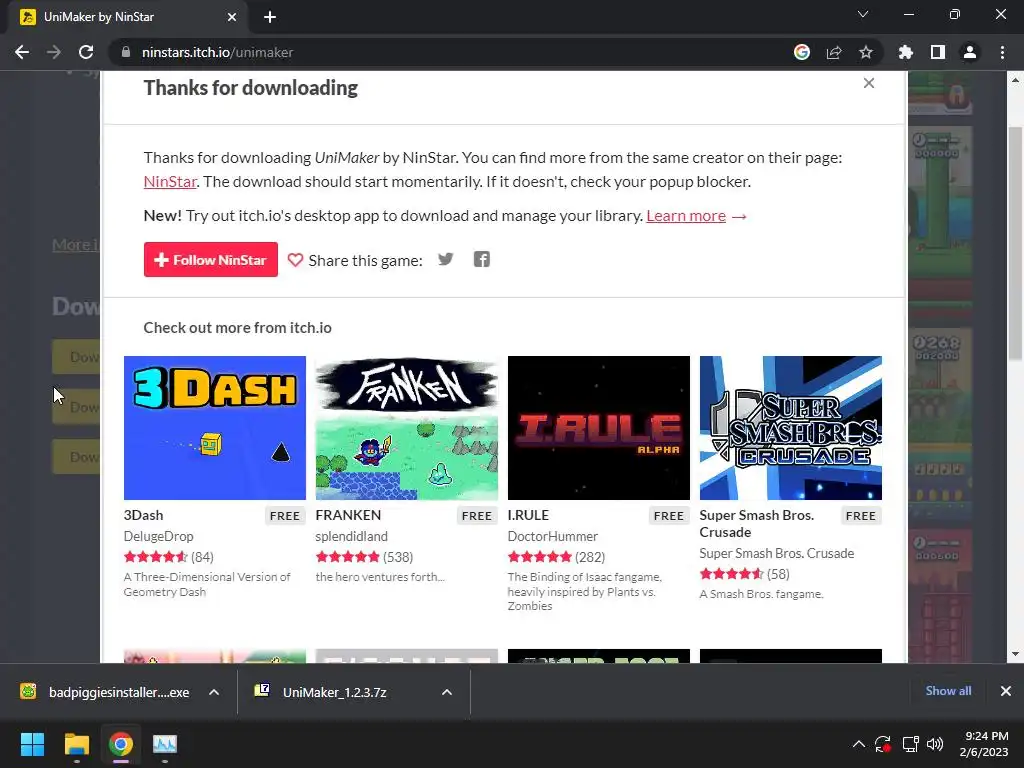Image resolution: width=1024 pixels, height=768 pixels.
Task: Click the Google icon in address bar
Action: 802,52
